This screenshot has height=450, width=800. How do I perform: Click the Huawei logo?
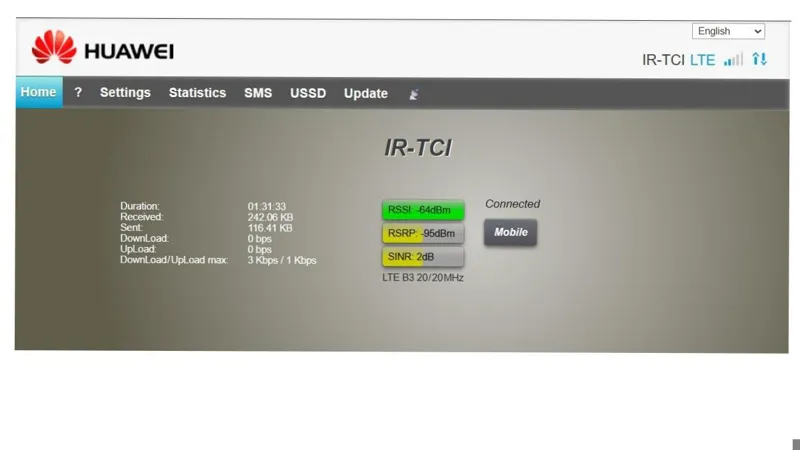[x=102, y=48]
